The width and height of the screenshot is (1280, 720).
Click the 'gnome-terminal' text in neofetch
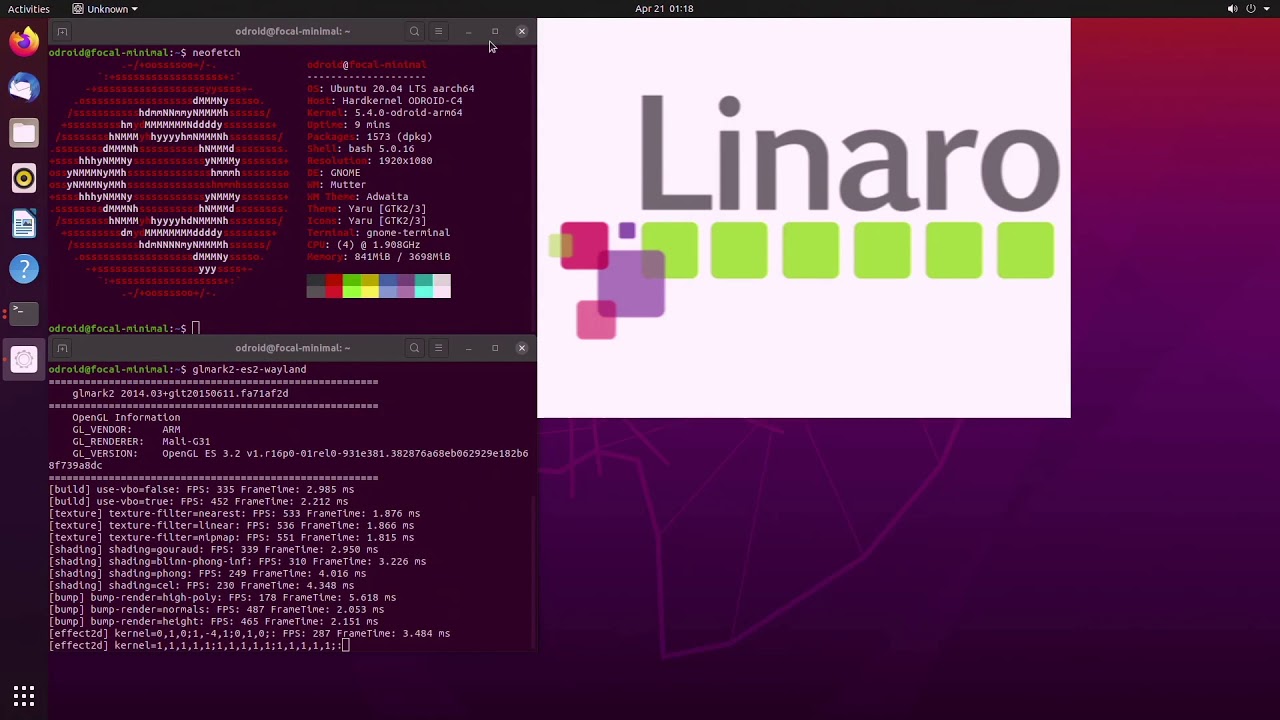pyautogui.click(x=408, y=232)
